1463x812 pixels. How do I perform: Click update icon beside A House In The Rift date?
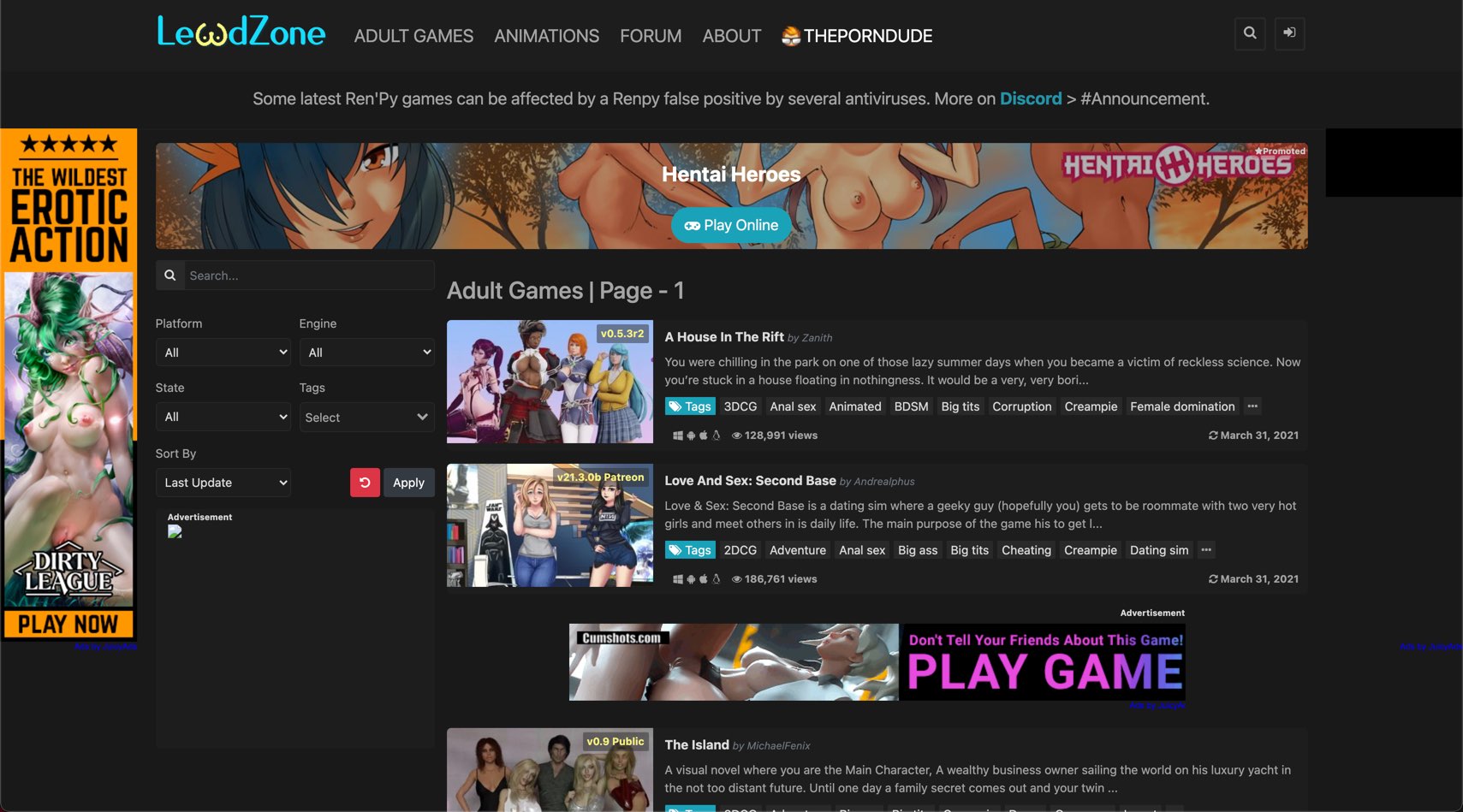click(x=1213, y=436)
